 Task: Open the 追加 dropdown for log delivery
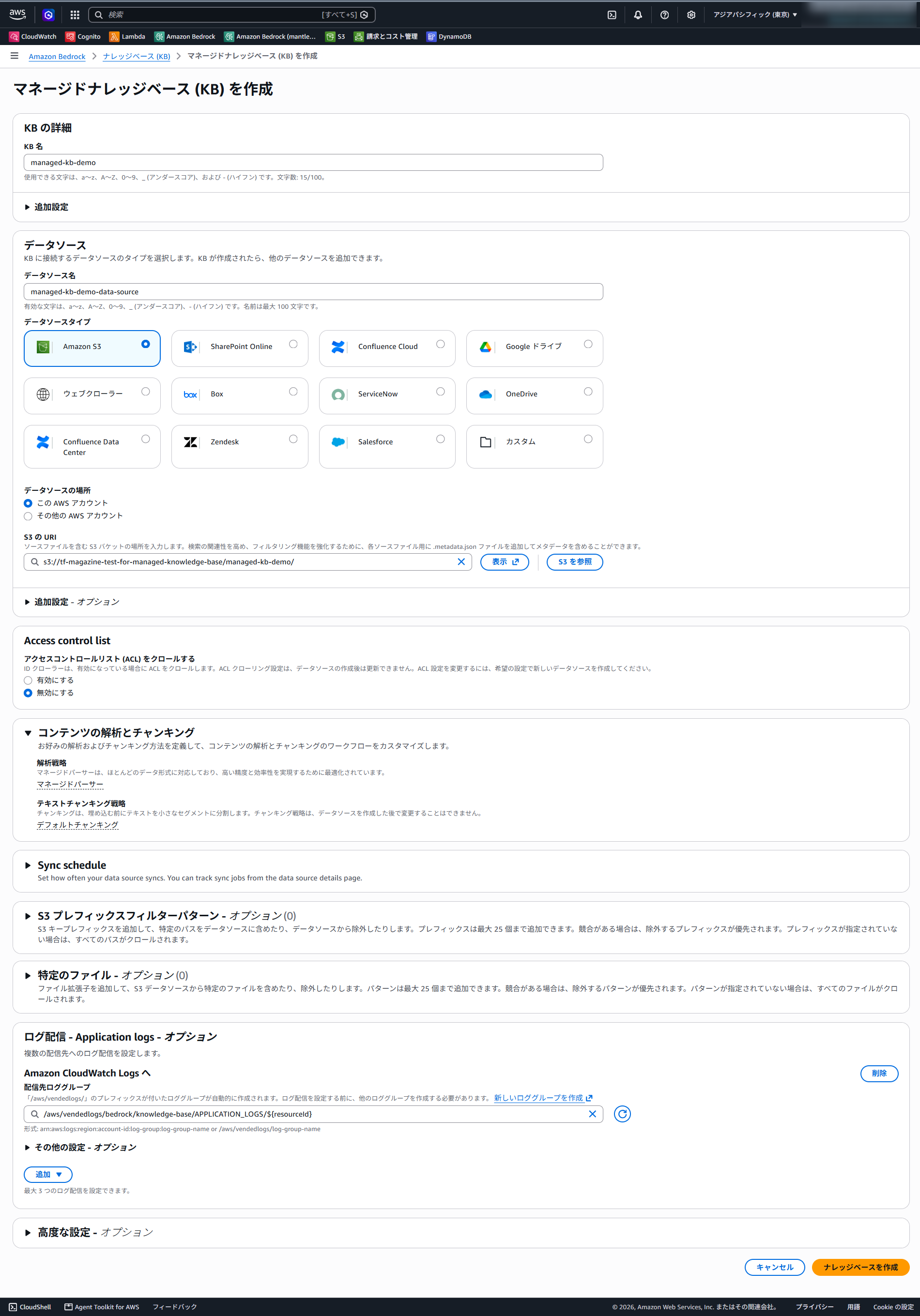pos(48,1174)
